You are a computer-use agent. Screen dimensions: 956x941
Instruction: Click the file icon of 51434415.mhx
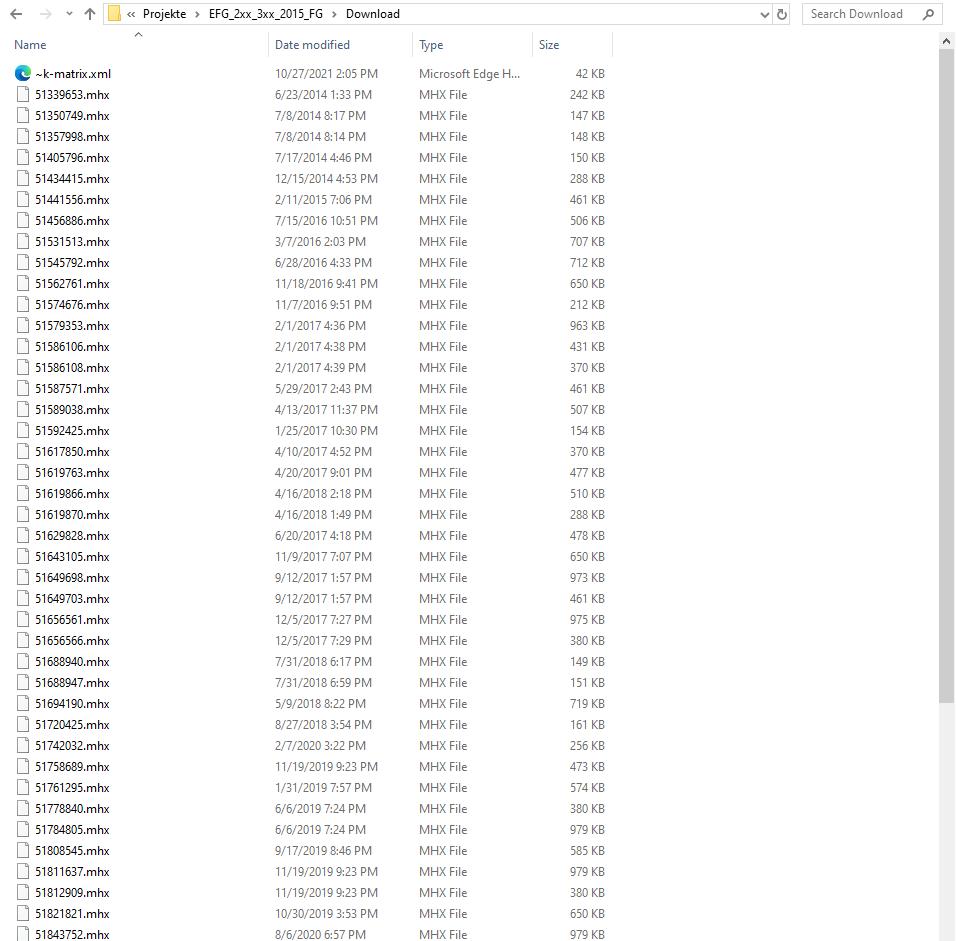23,179
